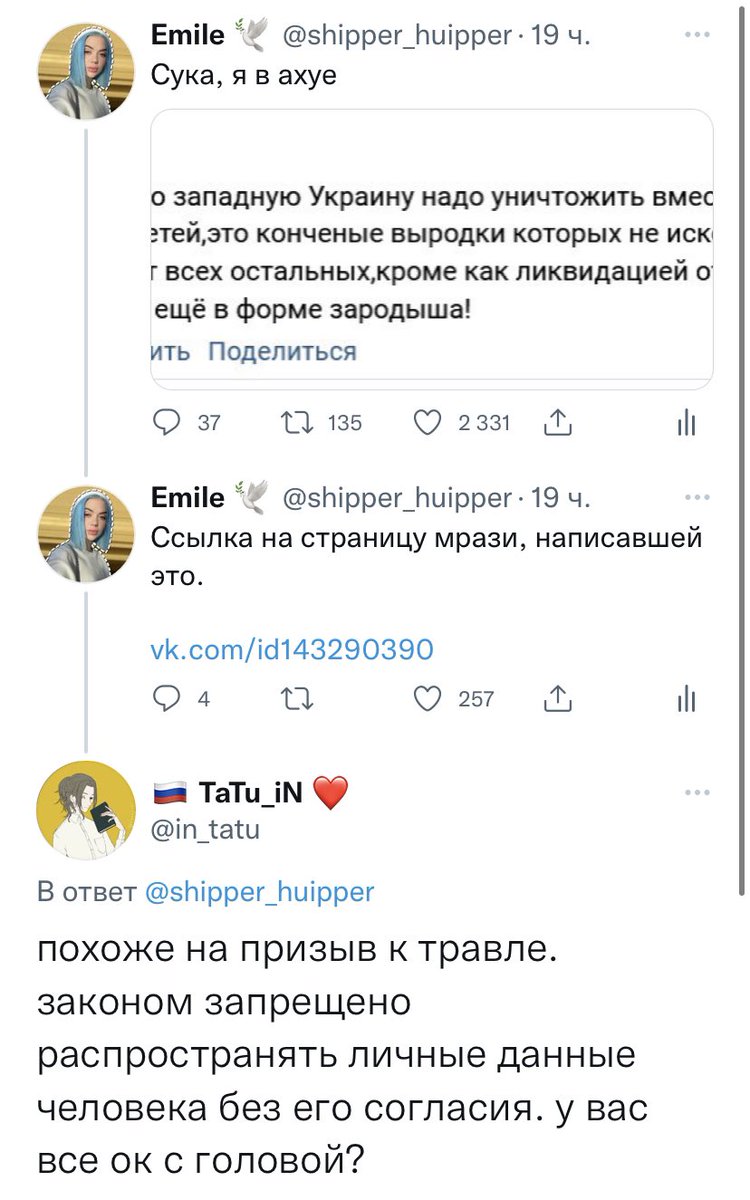
Task: View analytics of the second tweet
Action: tap(686, 699)
